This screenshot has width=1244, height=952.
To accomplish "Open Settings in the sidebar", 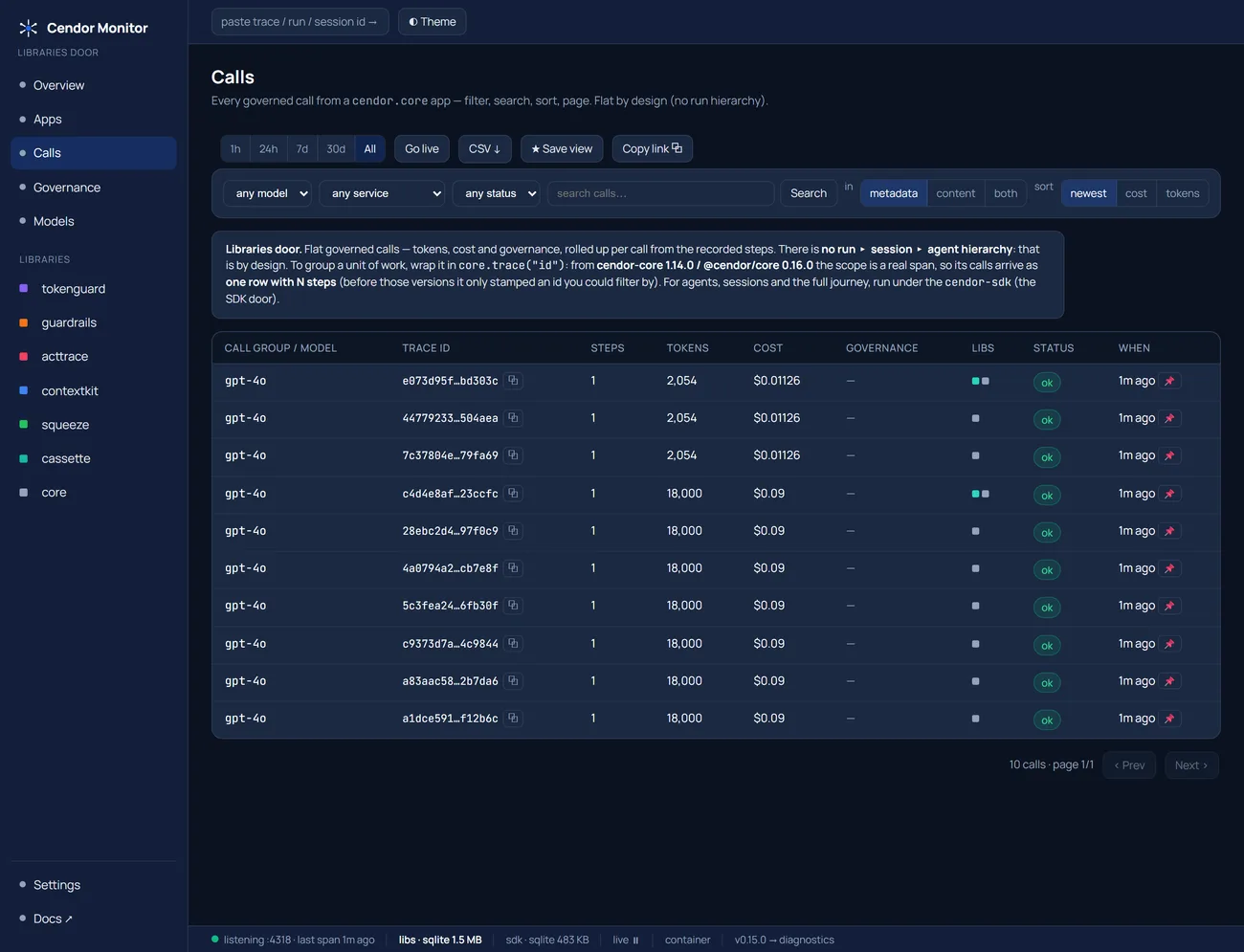I will pos(94,885).
